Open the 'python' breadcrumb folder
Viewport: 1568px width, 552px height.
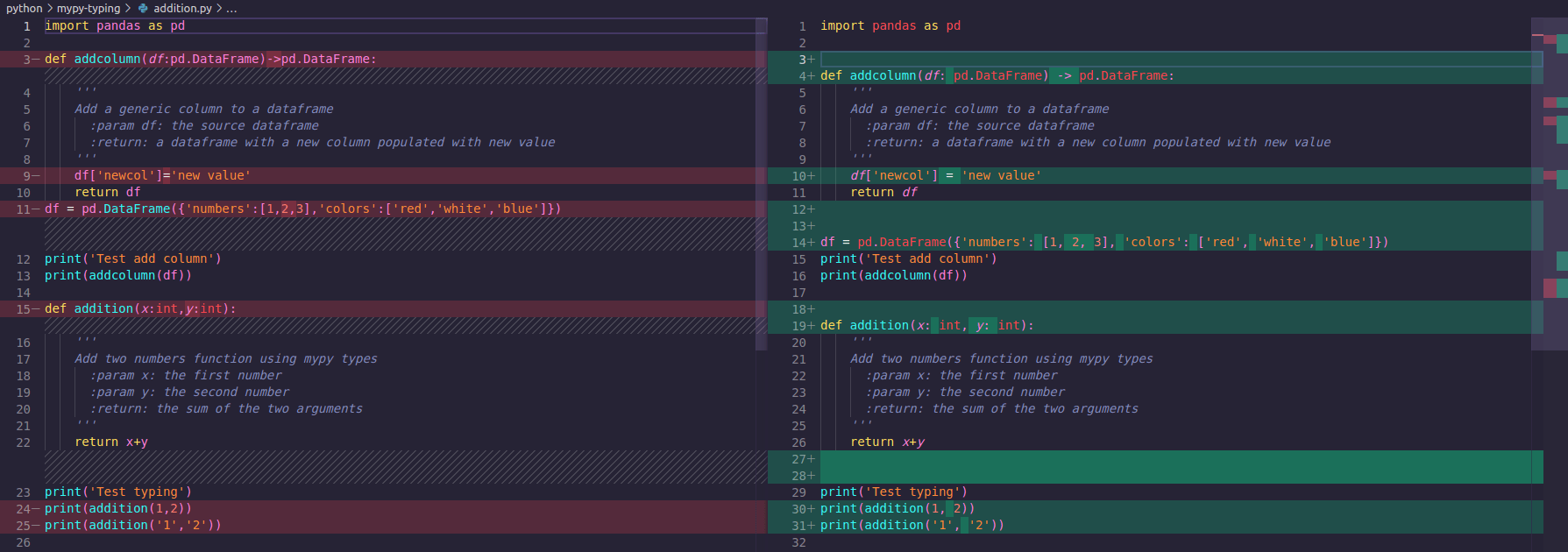(24, 8)
